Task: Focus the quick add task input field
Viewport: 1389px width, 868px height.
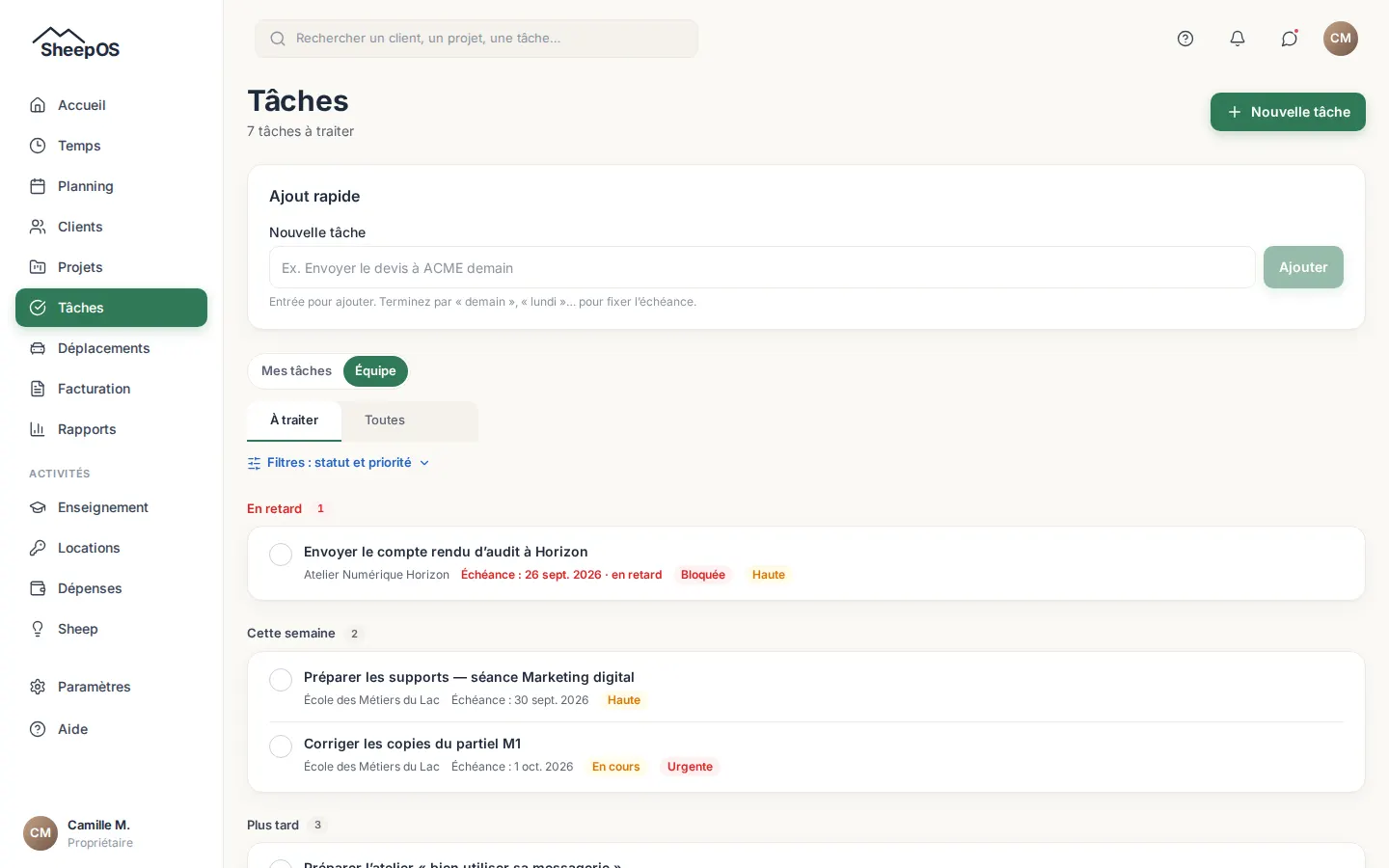Action: 762,267
